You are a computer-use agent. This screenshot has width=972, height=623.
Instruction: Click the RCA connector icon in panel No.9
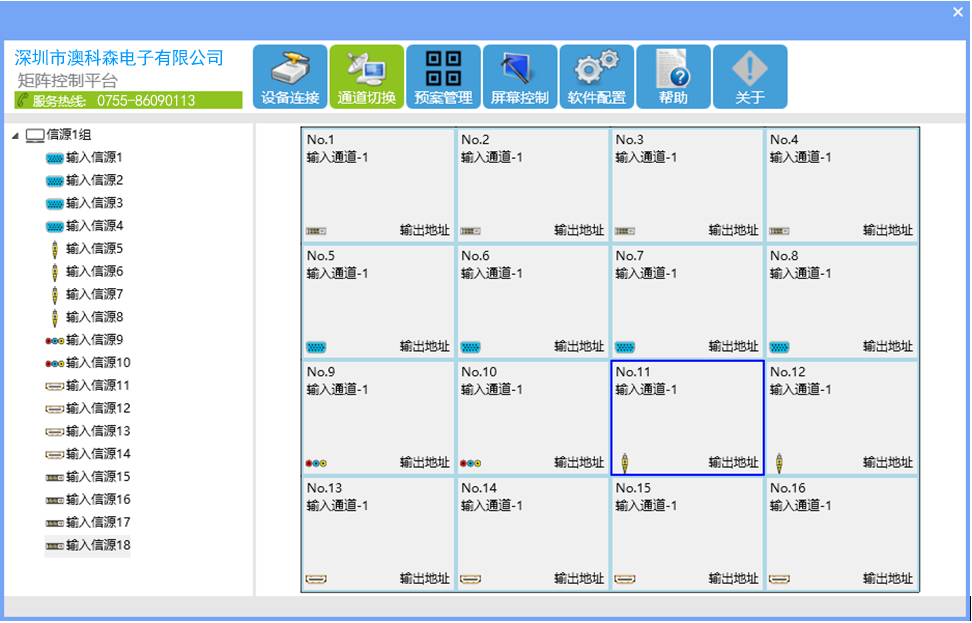[x=316, y=463]
